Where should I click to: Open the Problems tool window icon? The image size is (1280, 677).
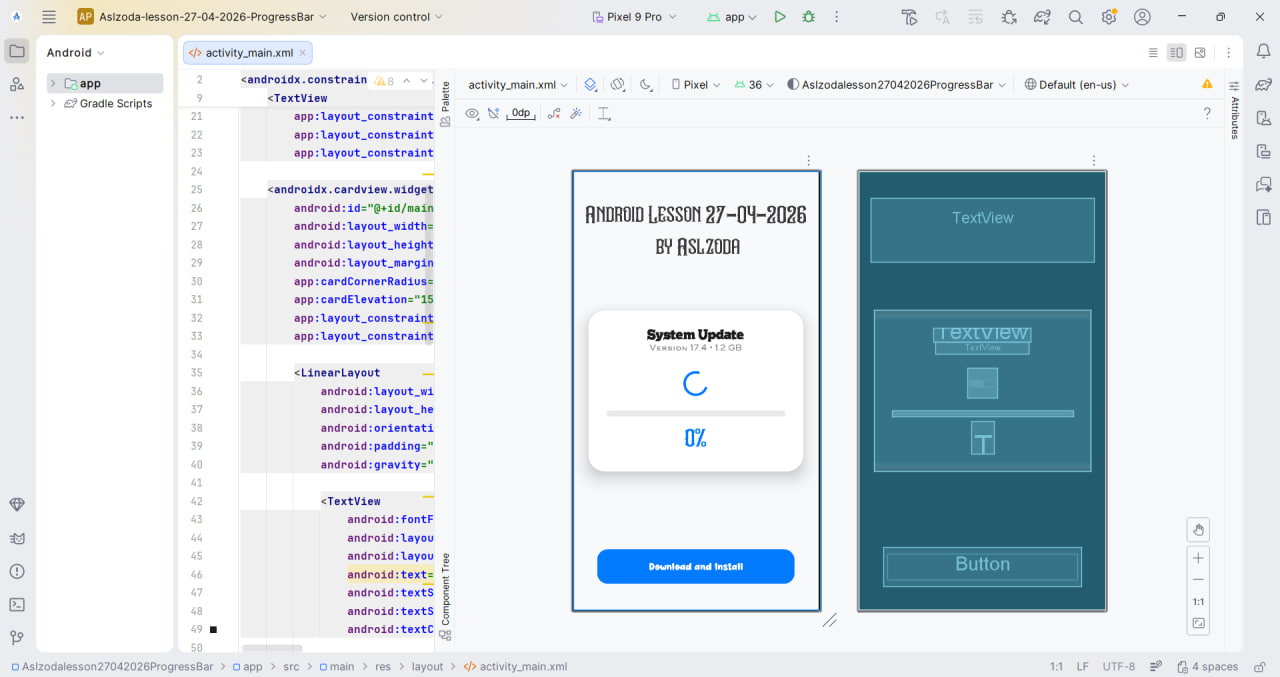17,571
